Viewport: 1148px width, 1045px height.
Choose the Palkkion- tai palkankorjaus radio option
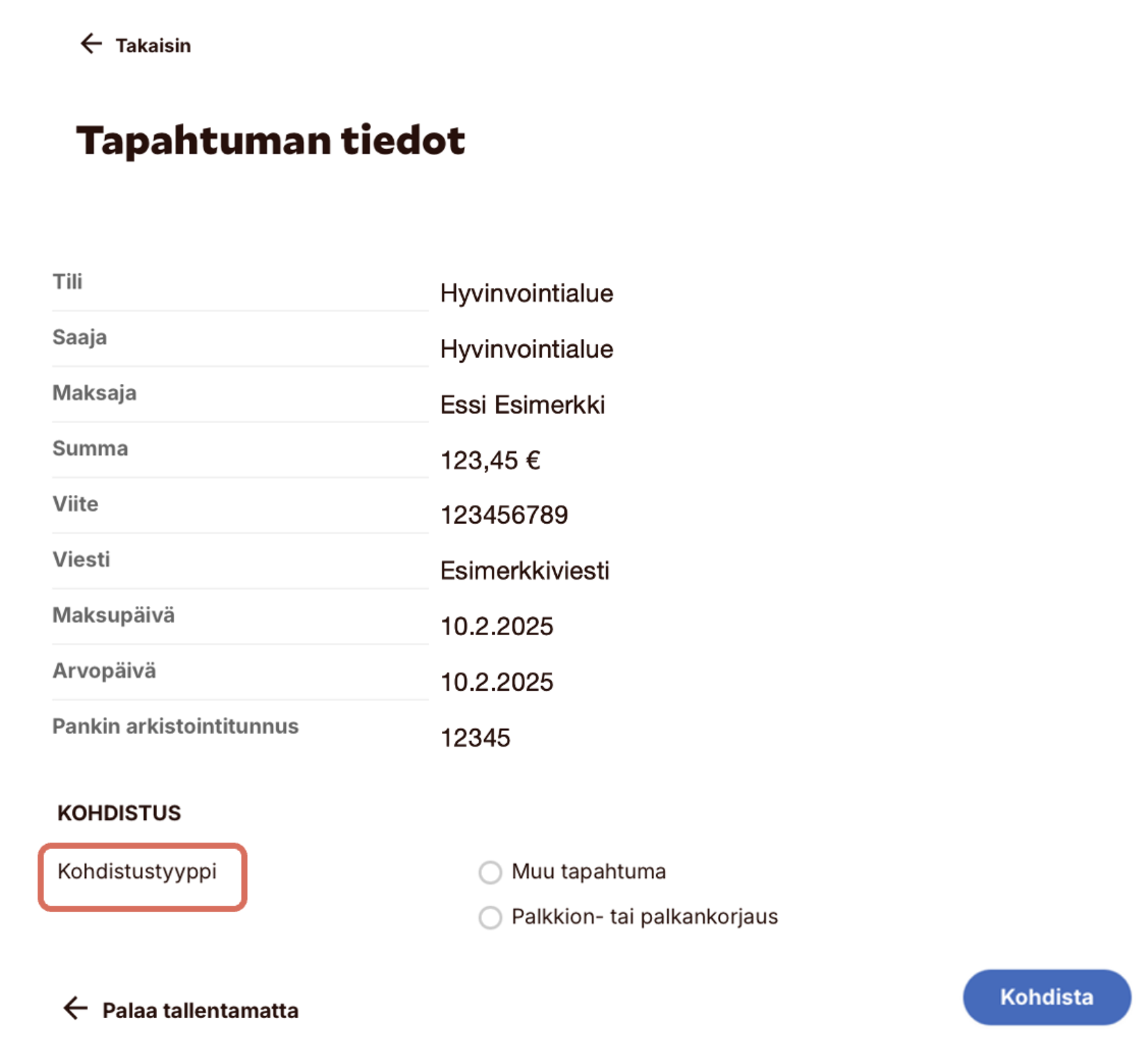(490, 917)
